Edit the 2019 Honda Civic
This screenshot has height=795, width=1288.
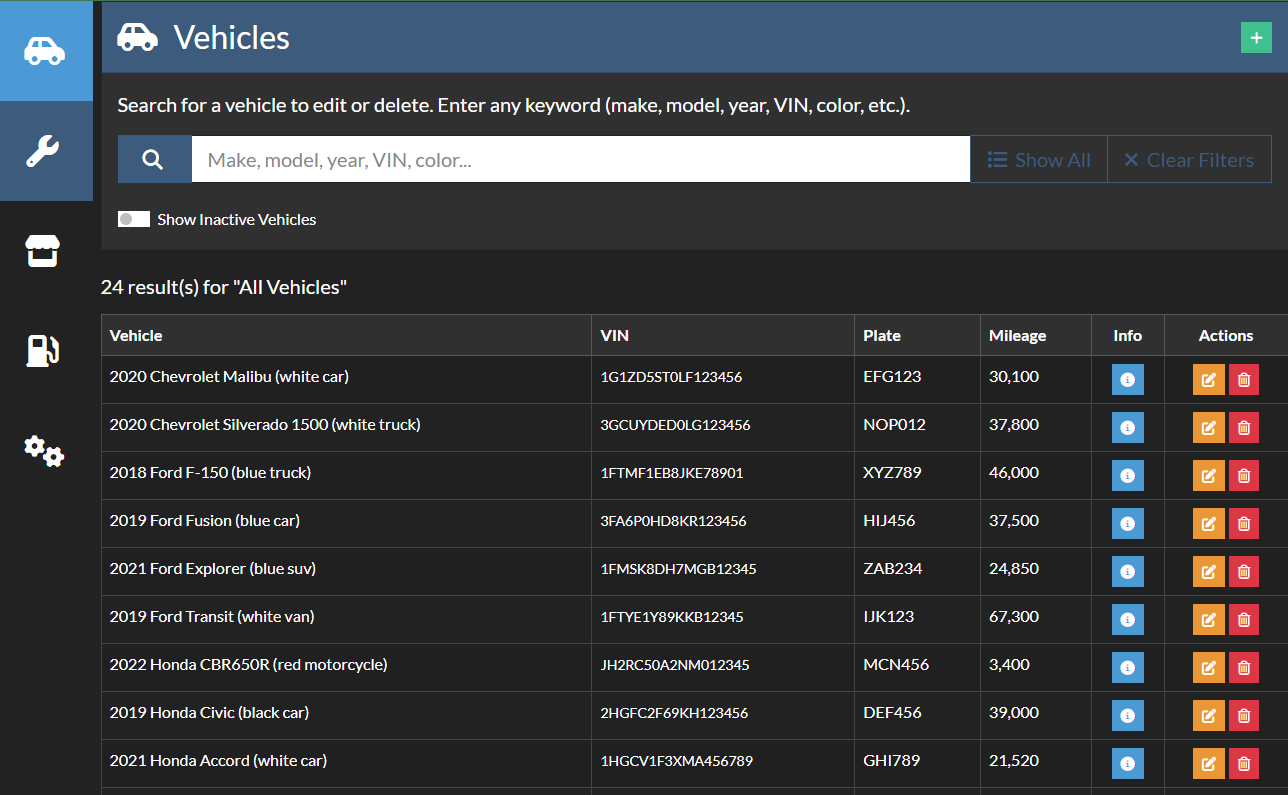(1208, 715)
